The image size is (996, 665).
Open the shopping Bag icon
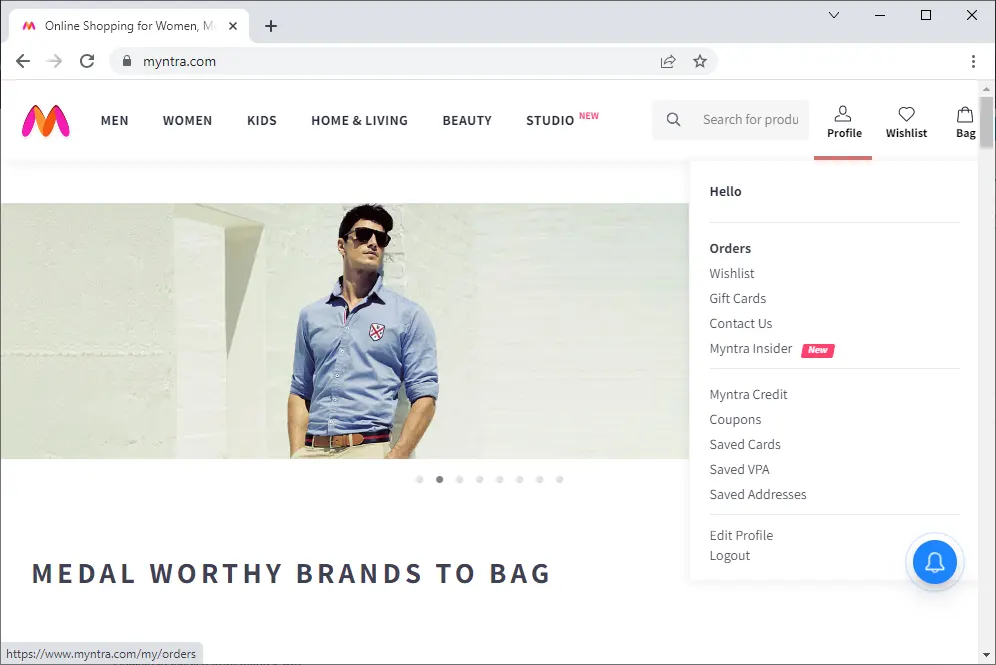point(966,122)
